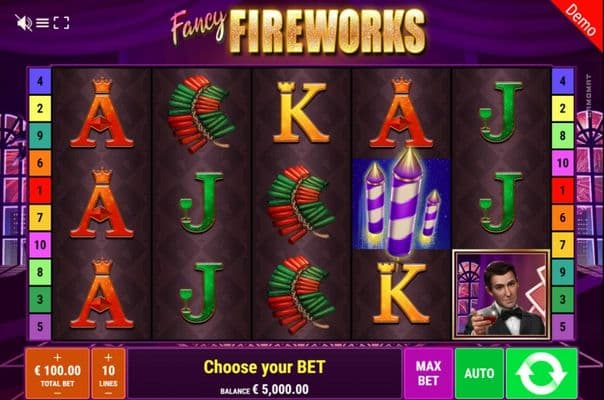Click the purple rocket fireworks symbol
The image size is (604, 400).
[401, 203]
